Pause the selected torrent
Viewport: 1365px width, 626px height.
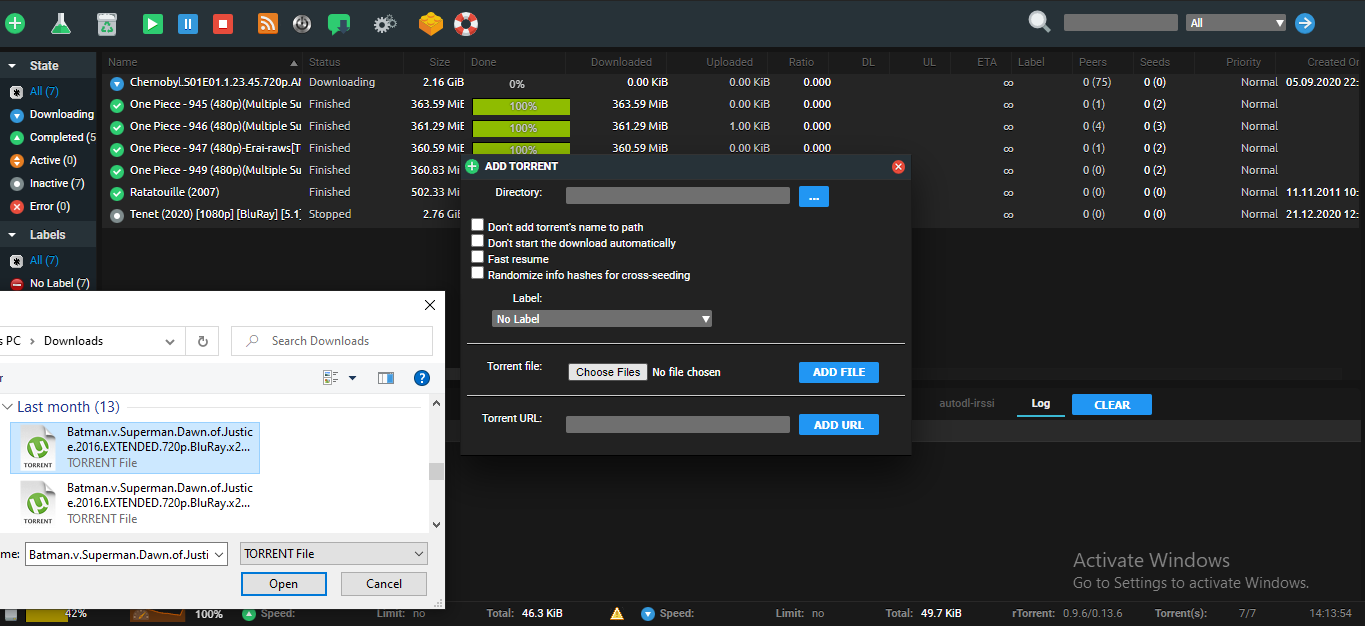pos(188,22)
